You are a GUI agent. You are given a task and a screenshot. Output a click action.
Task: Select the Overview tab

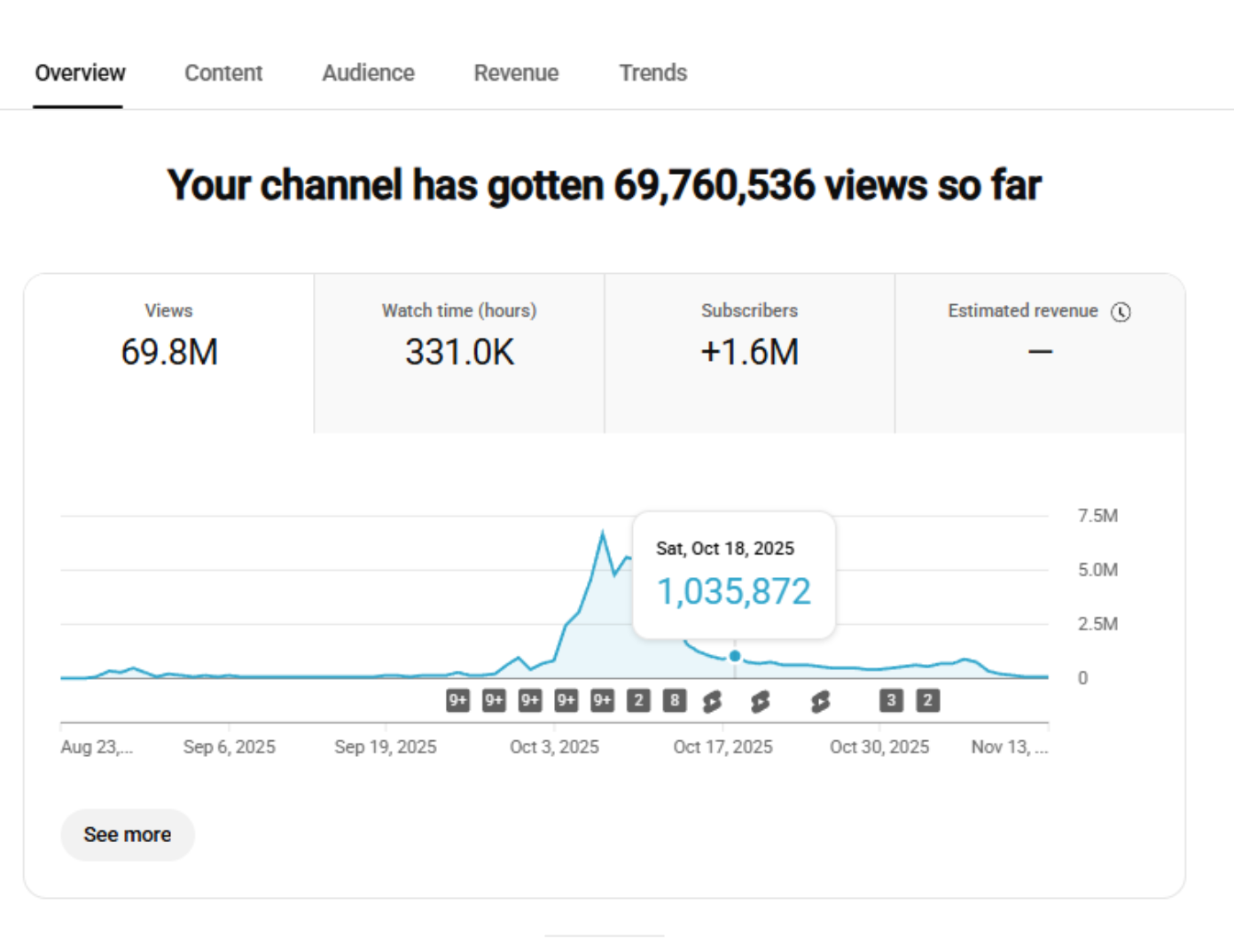click(80, 73)
